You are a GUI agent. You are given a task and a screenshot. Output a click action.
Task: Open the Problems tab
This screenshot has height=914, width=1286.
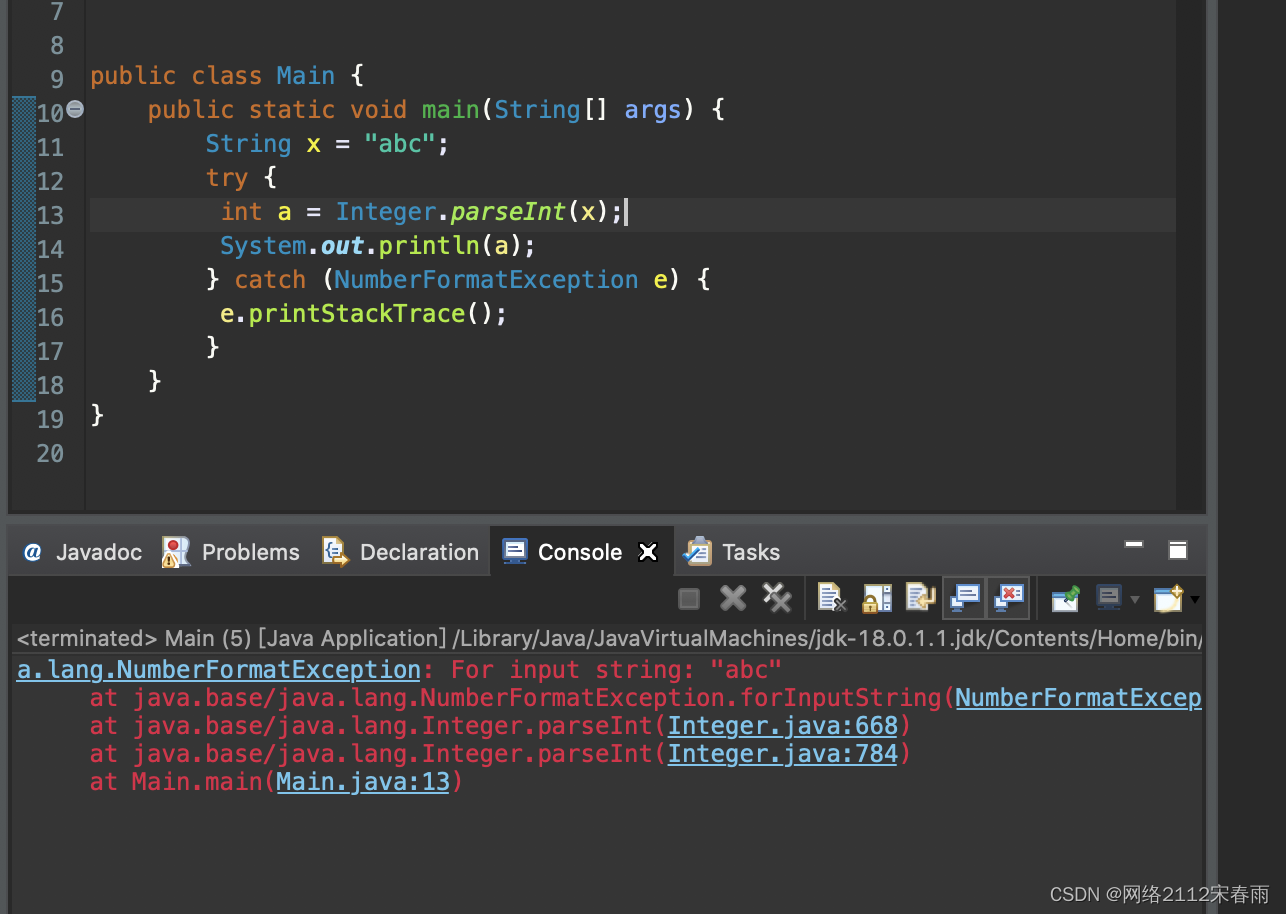coord(231,552)
